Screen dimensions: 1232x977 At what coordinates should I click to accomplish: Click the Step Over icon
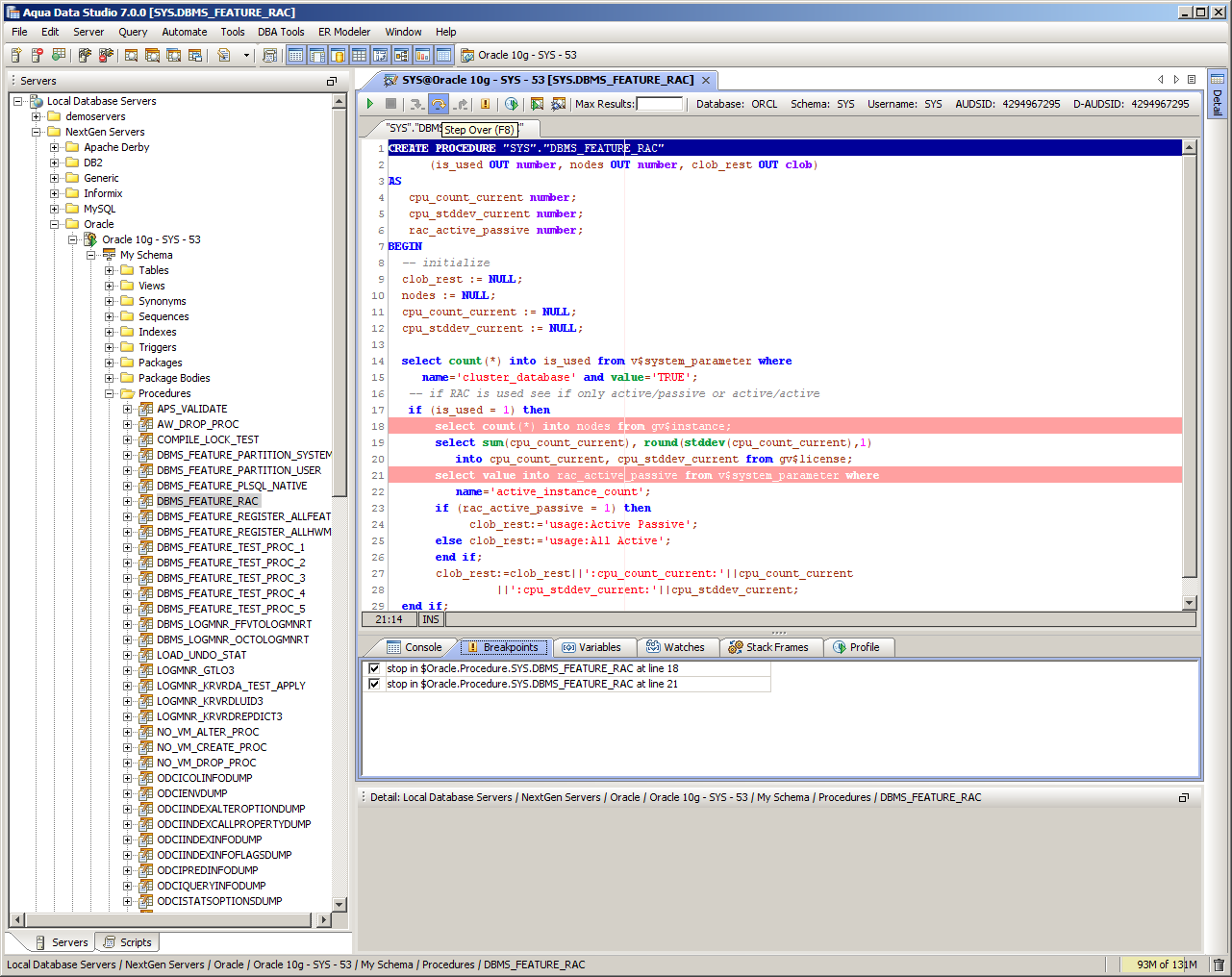pyautogui.click(x=439, y=104)
